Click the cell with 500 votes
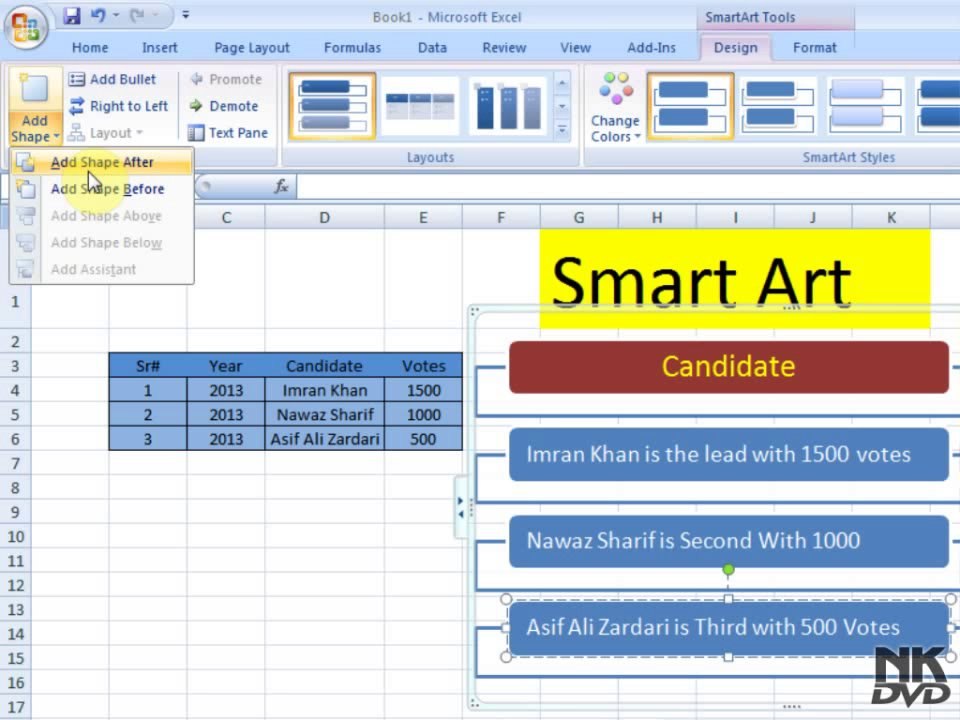 tap(423, 439)
